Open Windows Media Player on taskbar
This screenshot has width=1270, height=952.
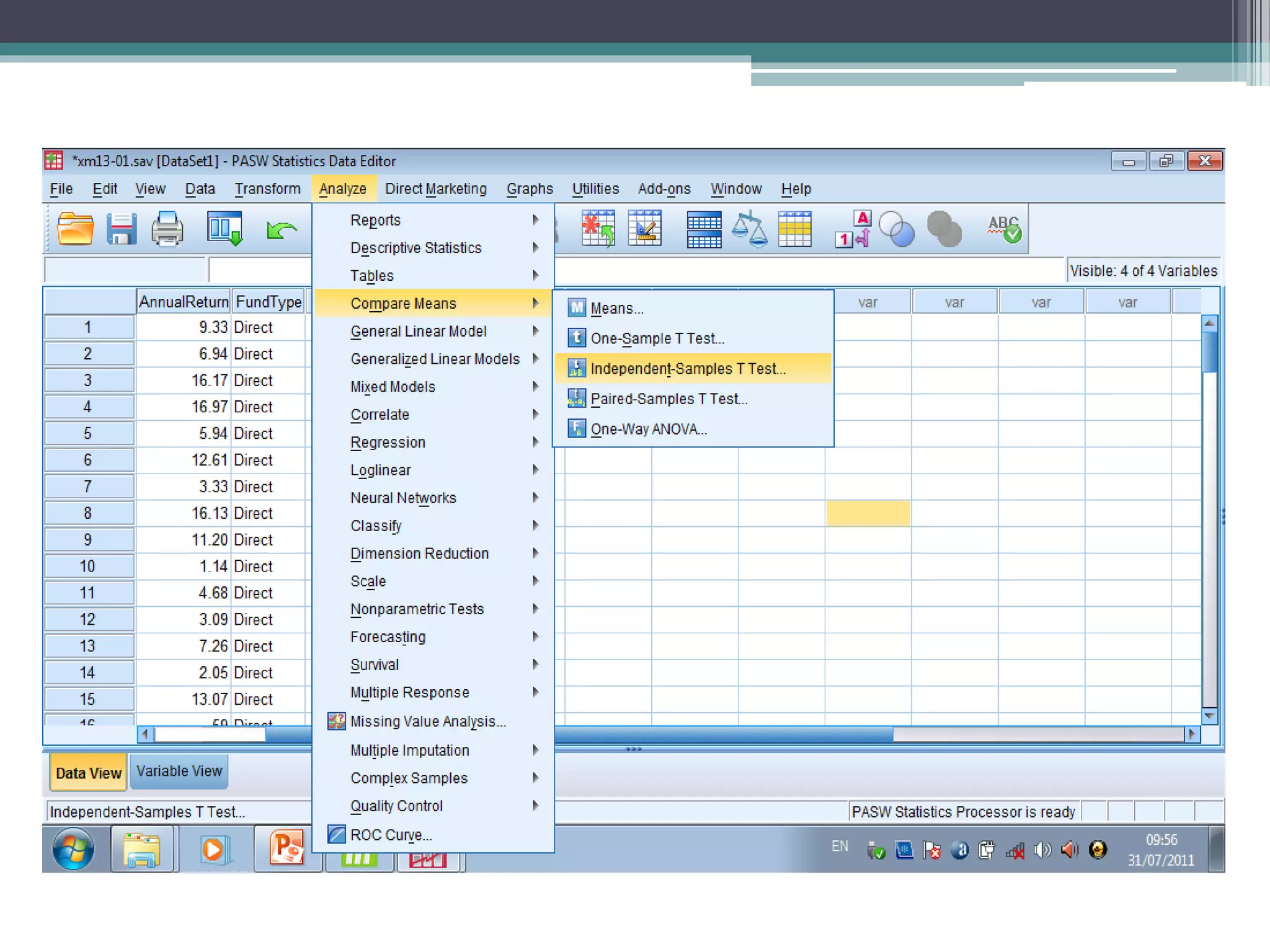[215, 849]
